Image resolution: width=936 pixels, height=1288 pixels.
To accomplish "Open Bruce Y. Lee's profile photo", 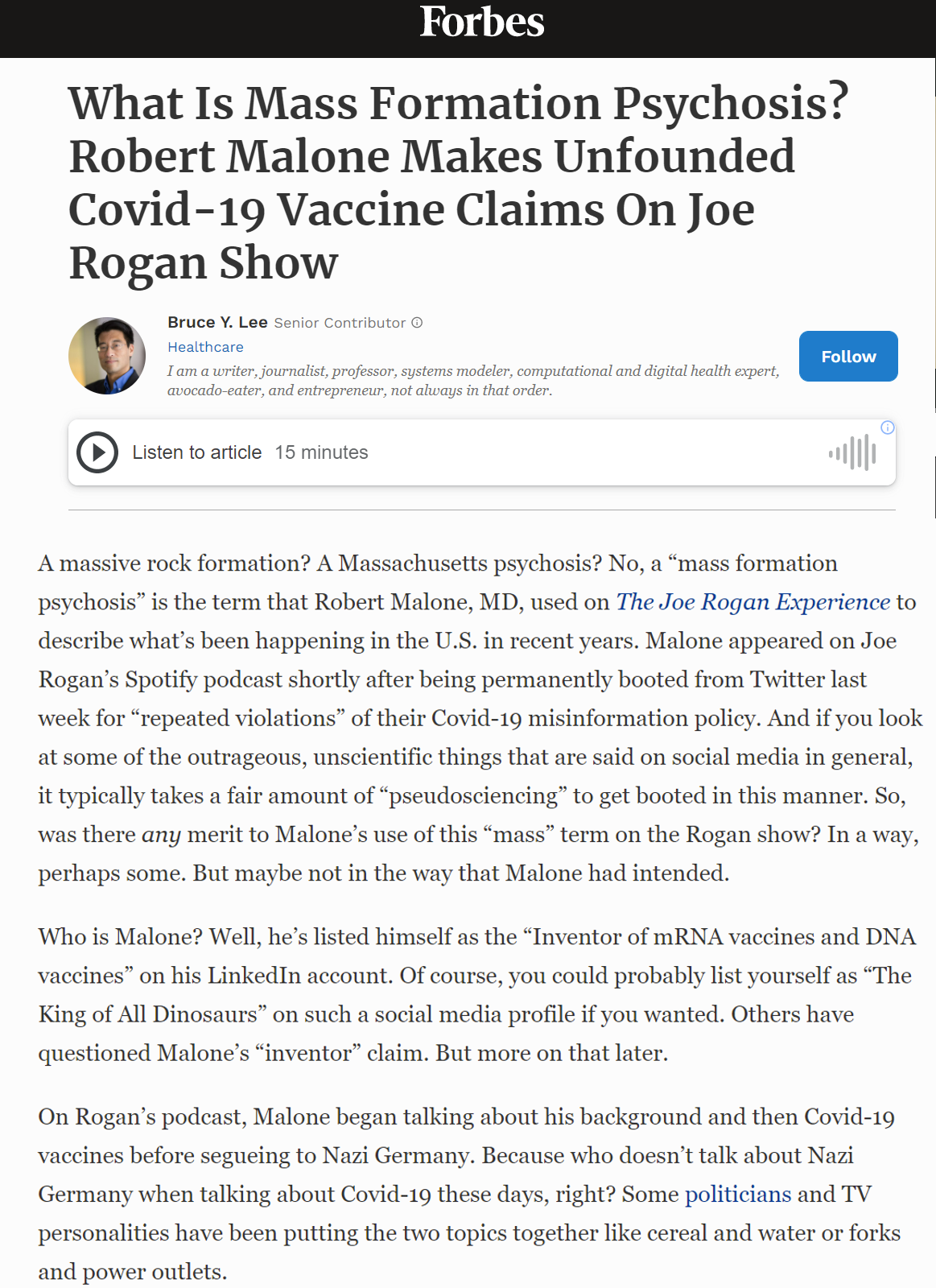I will pyautogui.click(x=107, y=356).
